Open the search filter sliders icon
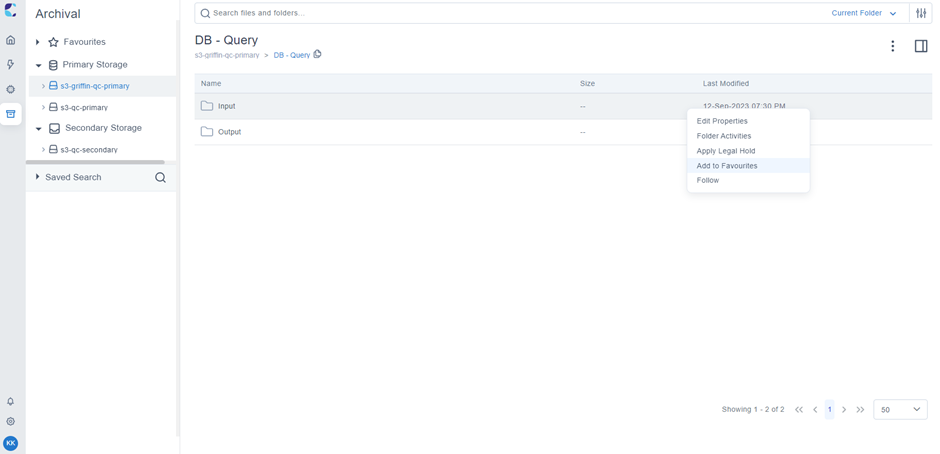 (921, 13)
